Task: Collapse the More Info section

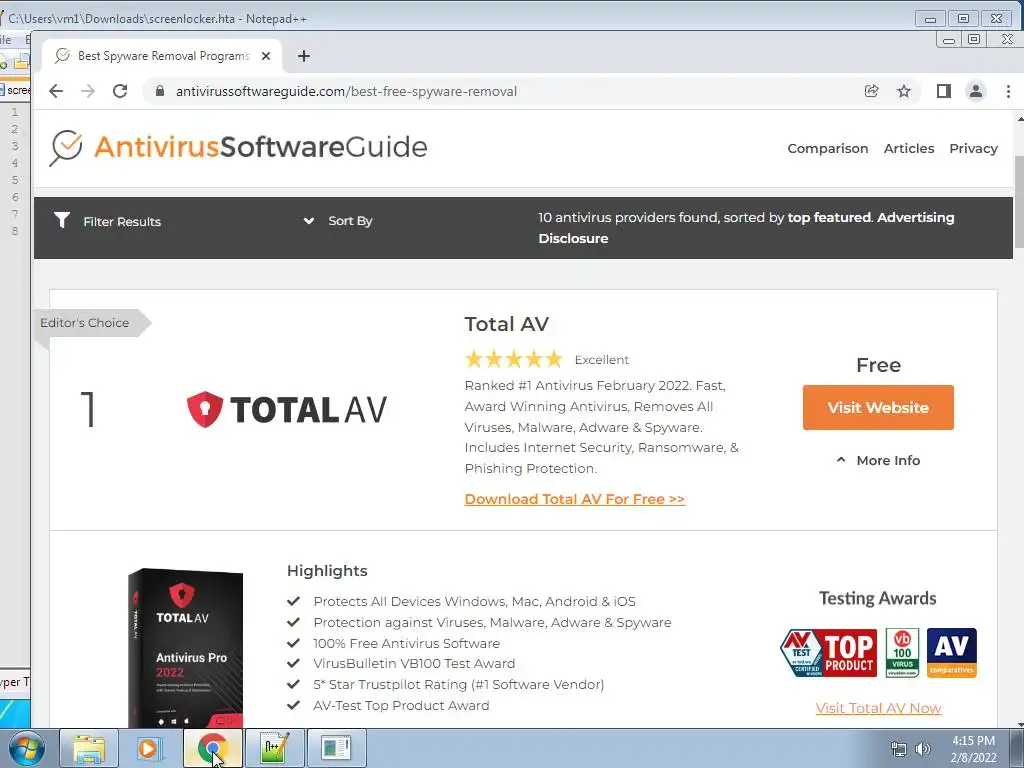Action: point(878,460)
